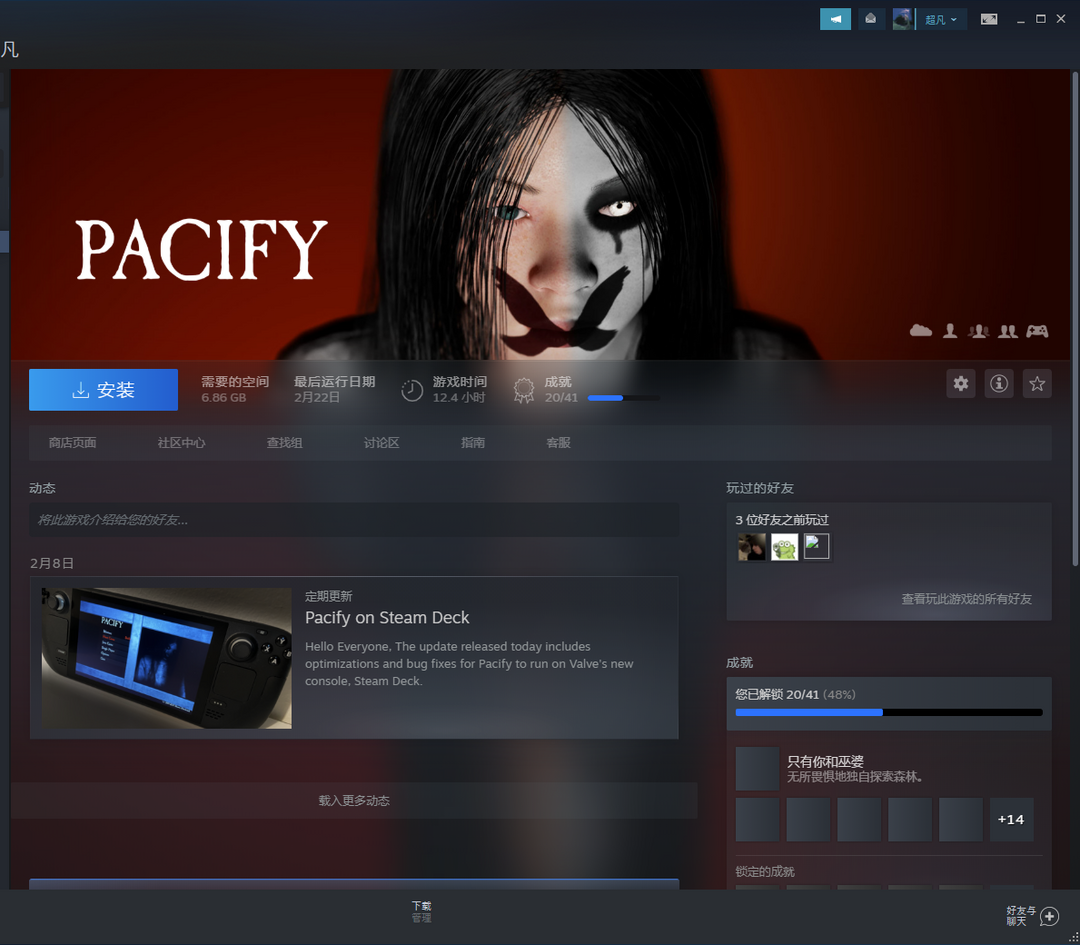Click the single-player icon on the banner

point(950,331)
